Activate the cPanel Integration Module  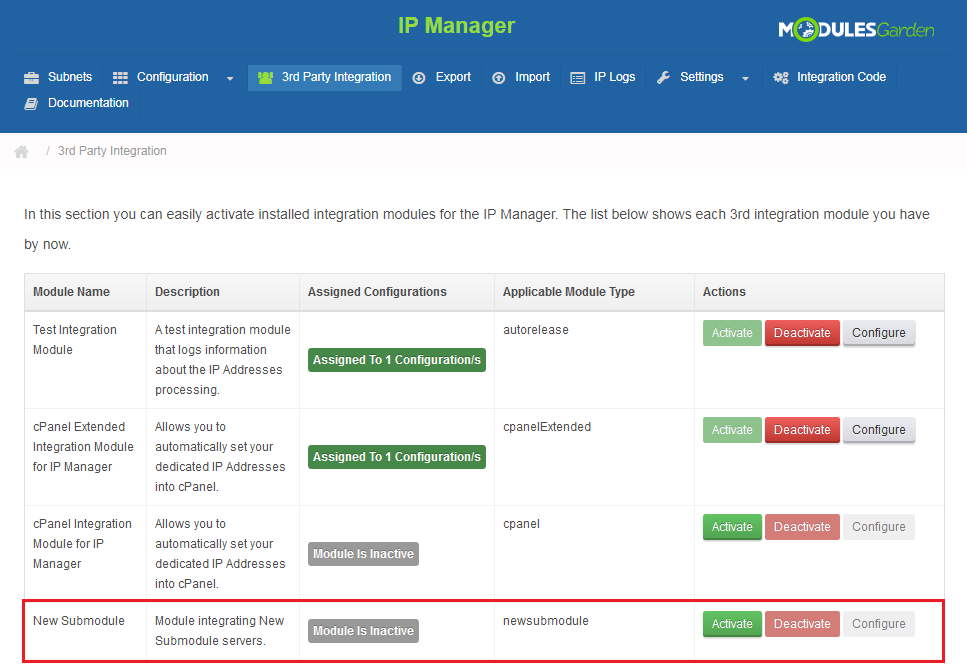pos(732,527)
